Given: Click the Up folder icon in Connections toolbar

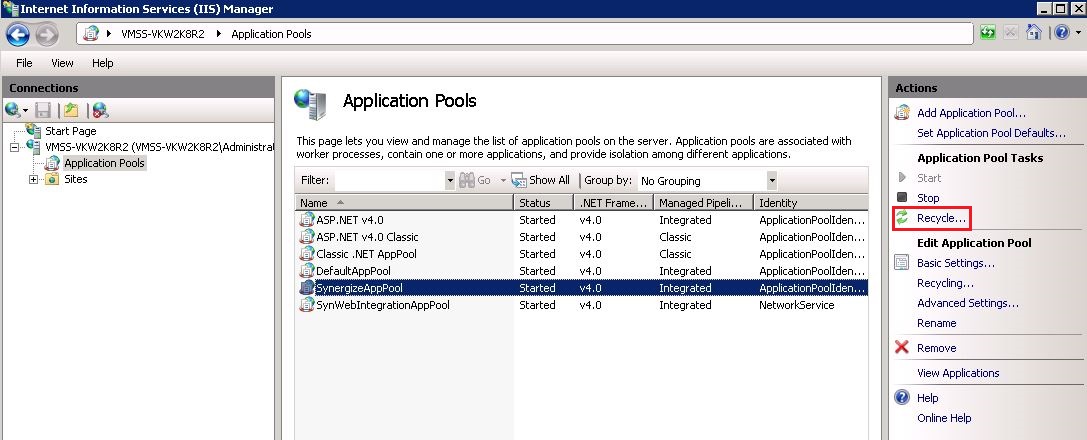Looking at the screenshot, I should pyautogui.click(x=71, y=110).
